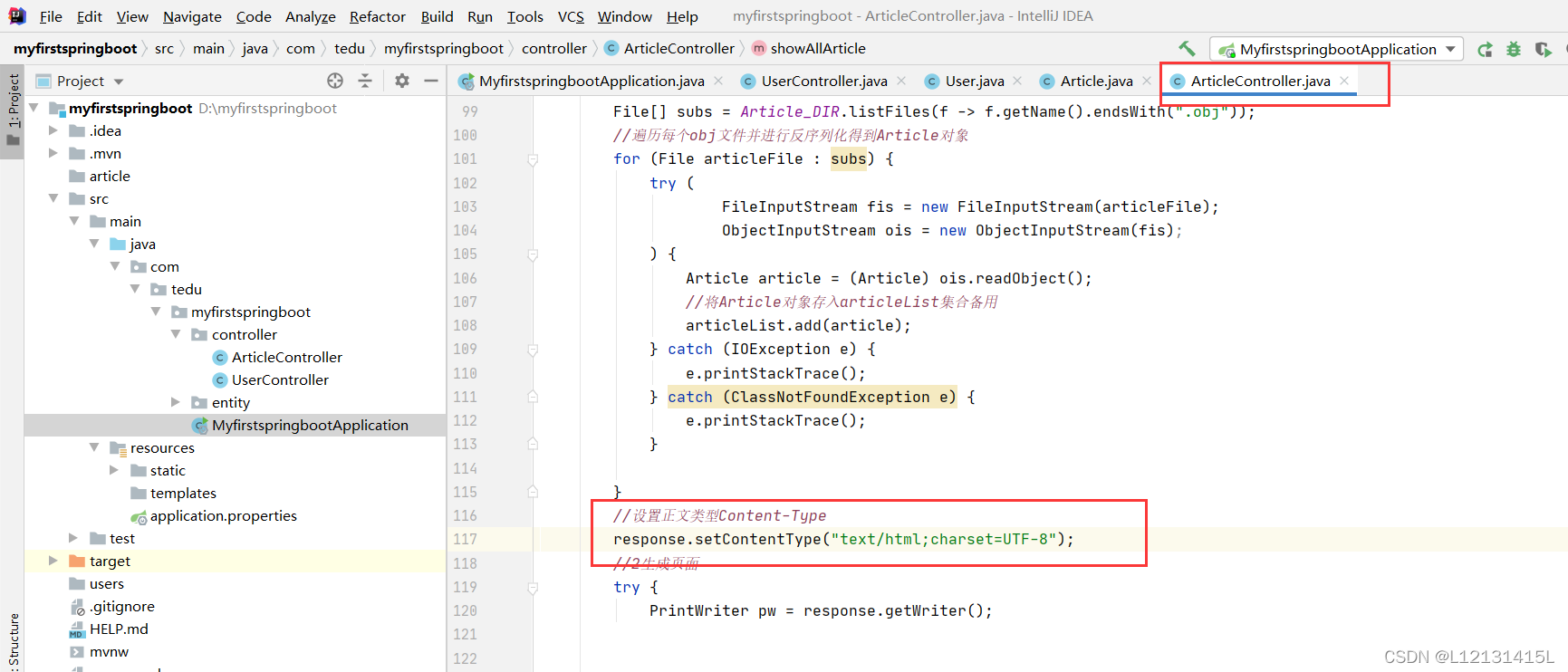Expand the static folder

click(114, 470)
